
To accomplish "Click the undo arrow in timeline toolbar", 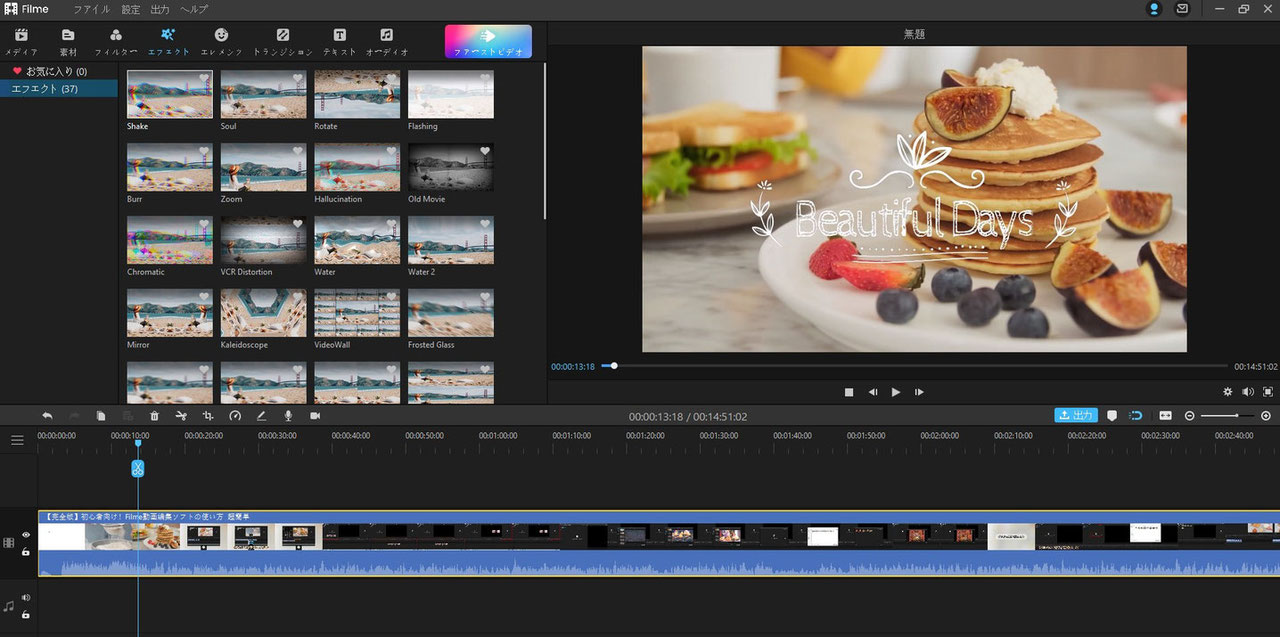I will tap(47, 416).
